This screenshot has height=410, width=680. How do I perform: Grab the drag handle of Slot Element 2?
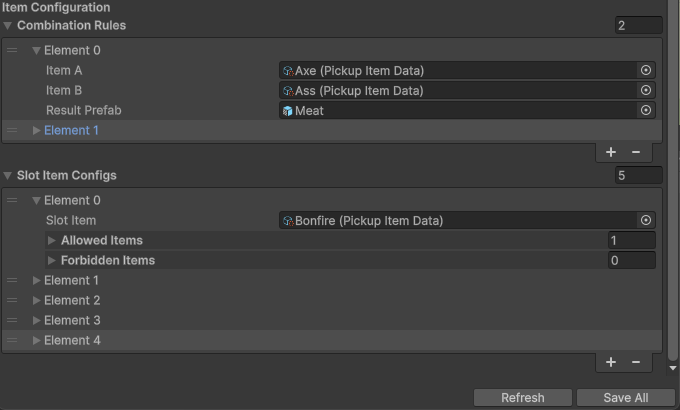tap(12, 300)
